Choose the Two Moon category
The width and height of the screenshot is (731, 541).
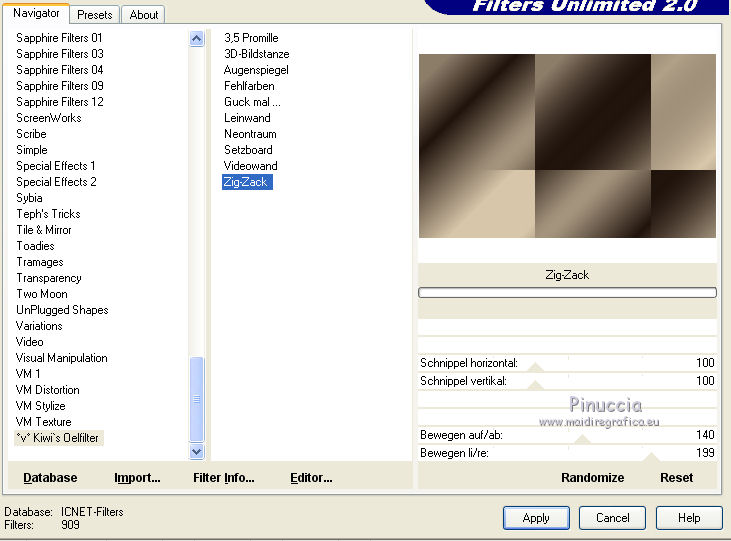tap(42, 294)
